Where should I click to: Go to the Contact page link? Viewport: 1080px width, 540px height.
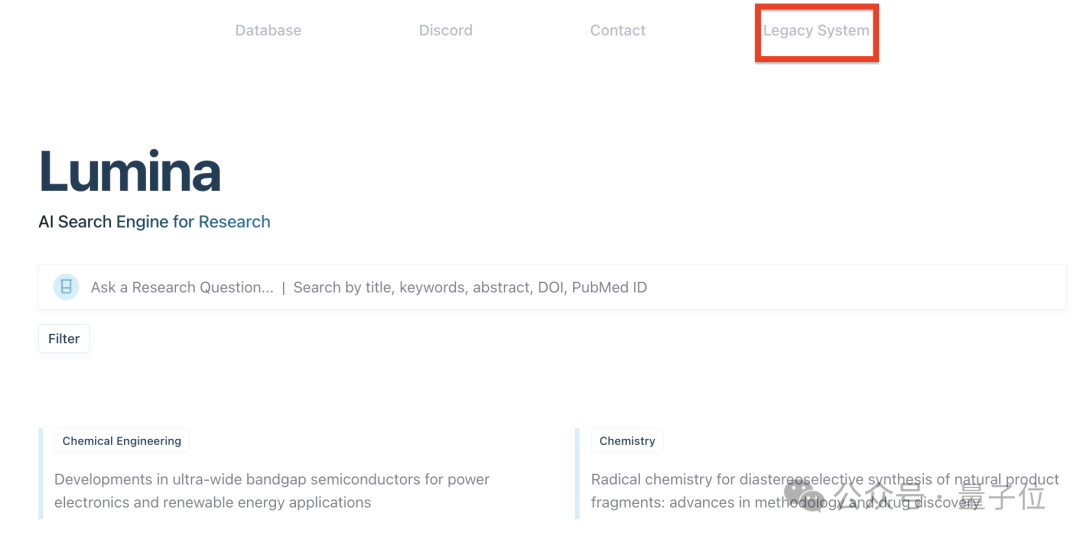point(618,30)
